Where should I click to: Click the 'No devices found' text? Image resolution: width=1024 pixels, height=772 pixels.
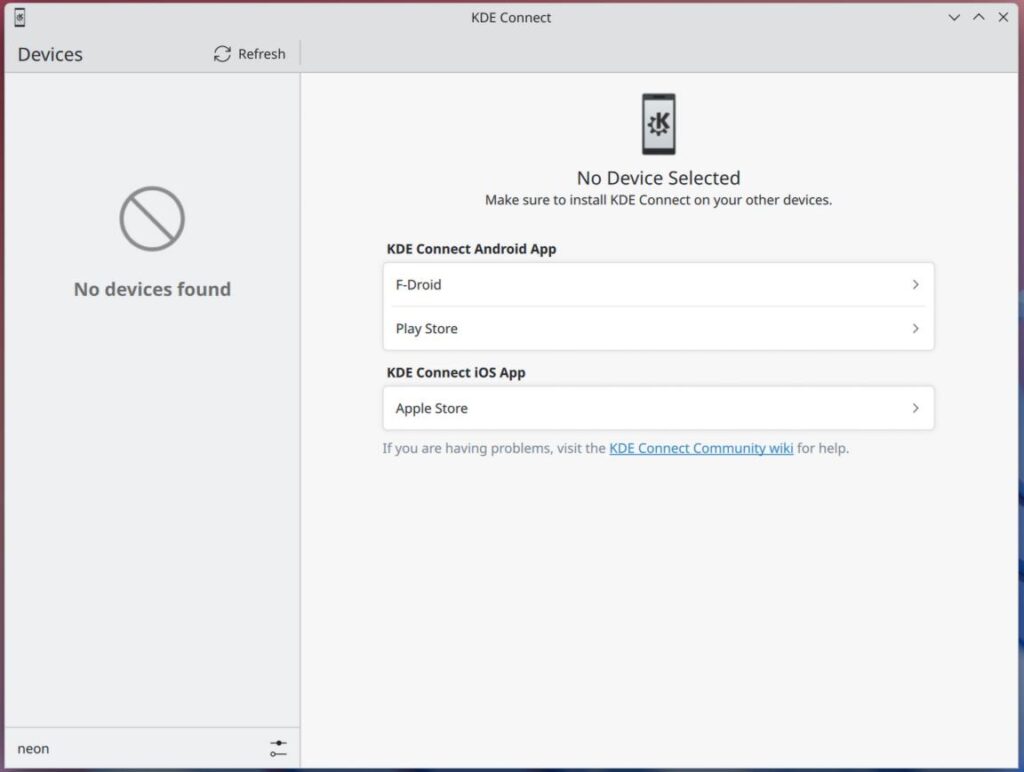tap(152, 289)
